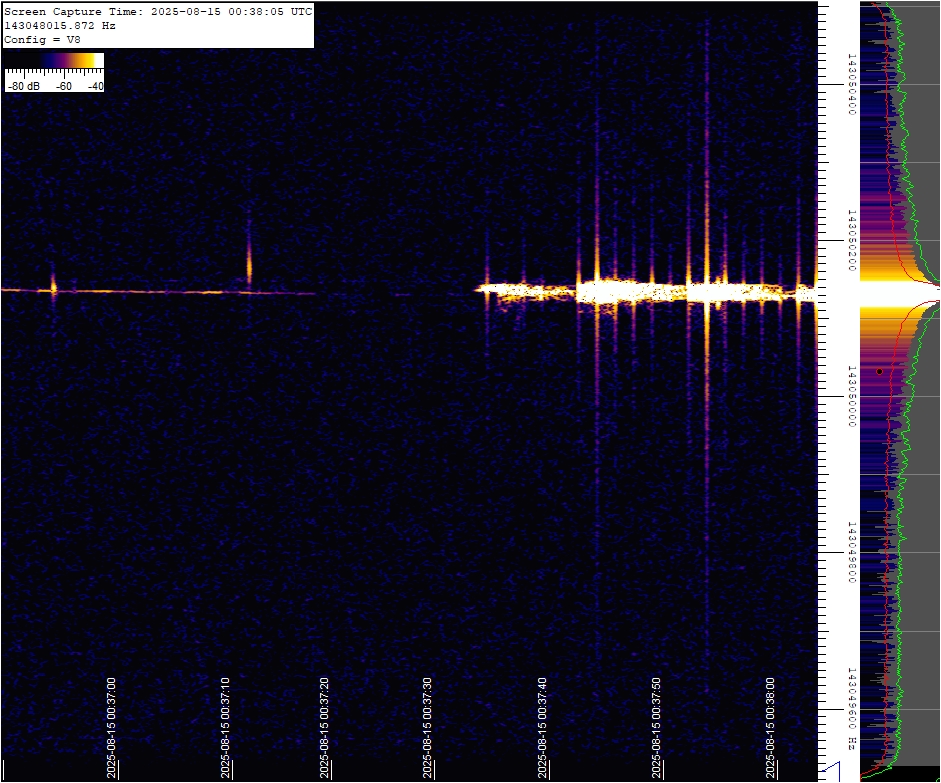This screenshot has width=941, height=783.
Task: Click the '143048015.872 Hz' frequency readout
Action: [x=60, y=25]
